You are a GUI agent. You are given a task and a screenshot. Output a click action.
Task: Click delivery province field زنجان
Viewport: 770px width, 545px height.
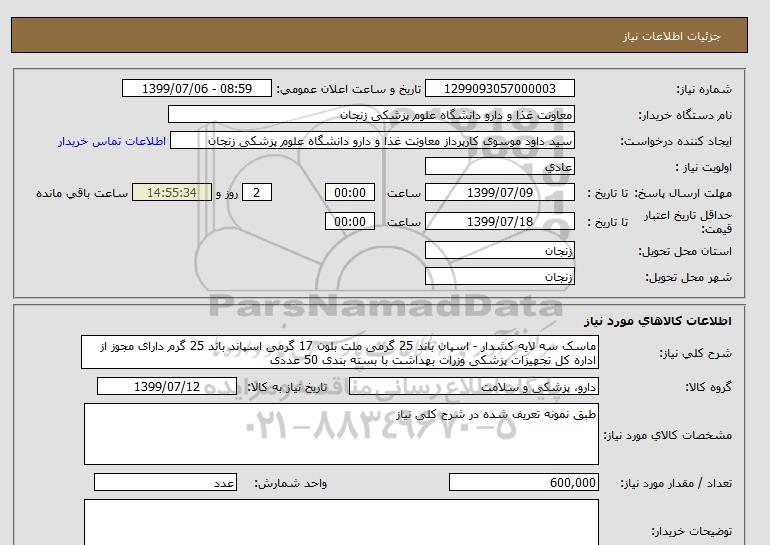[x=499, y=250]
